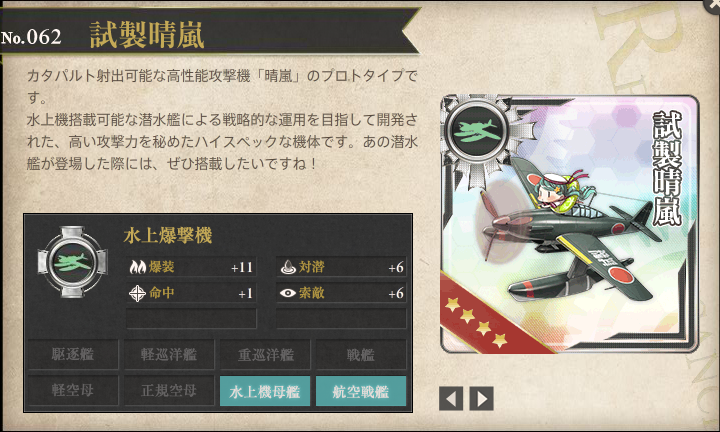Select the 駆逐艦 ship type
Screen dimensions: 720x432
coord(73,354)
